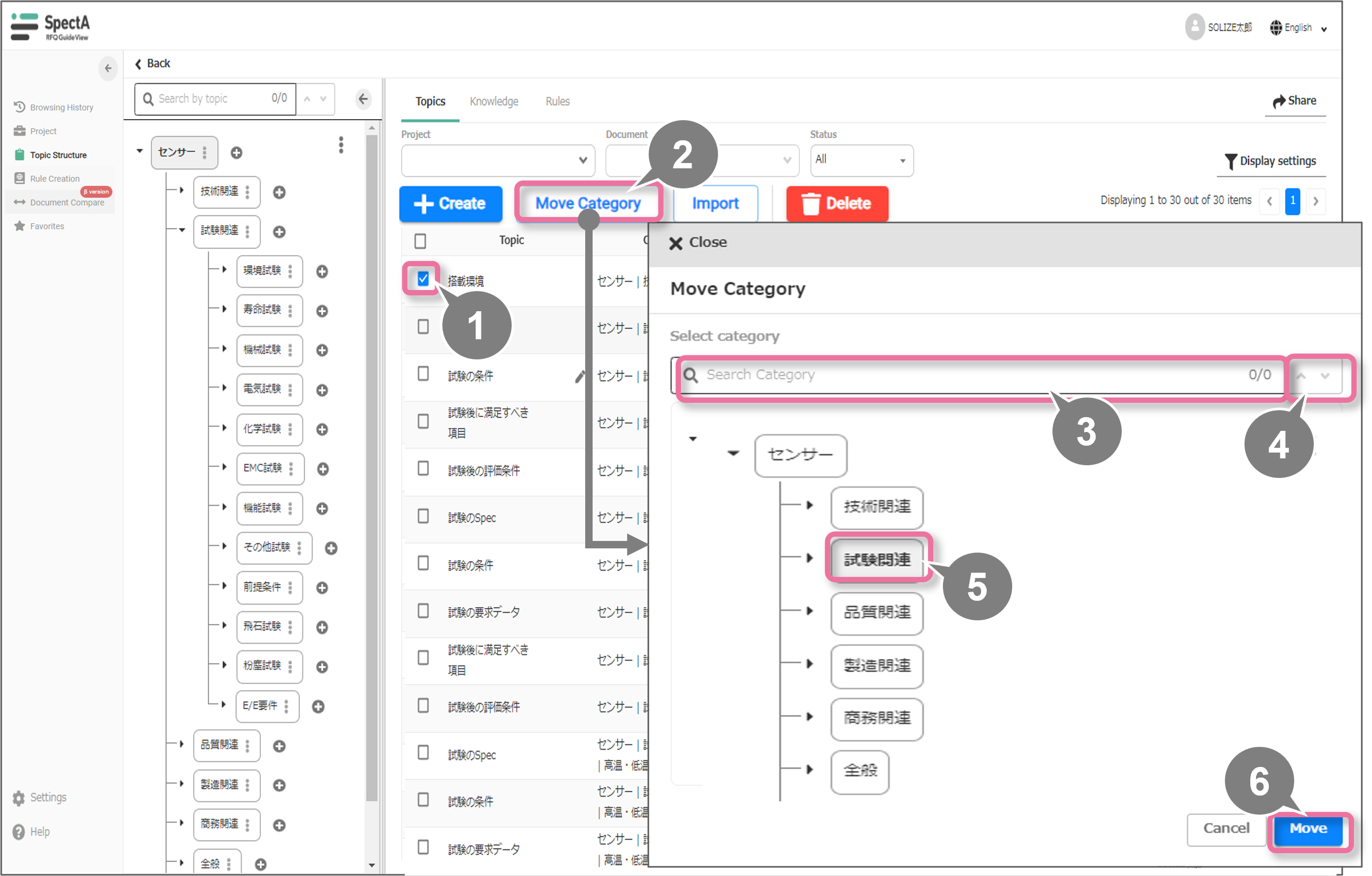
Task: Check the 試験後の評価条件 row checkbox
Action: [x=423, y=468]
